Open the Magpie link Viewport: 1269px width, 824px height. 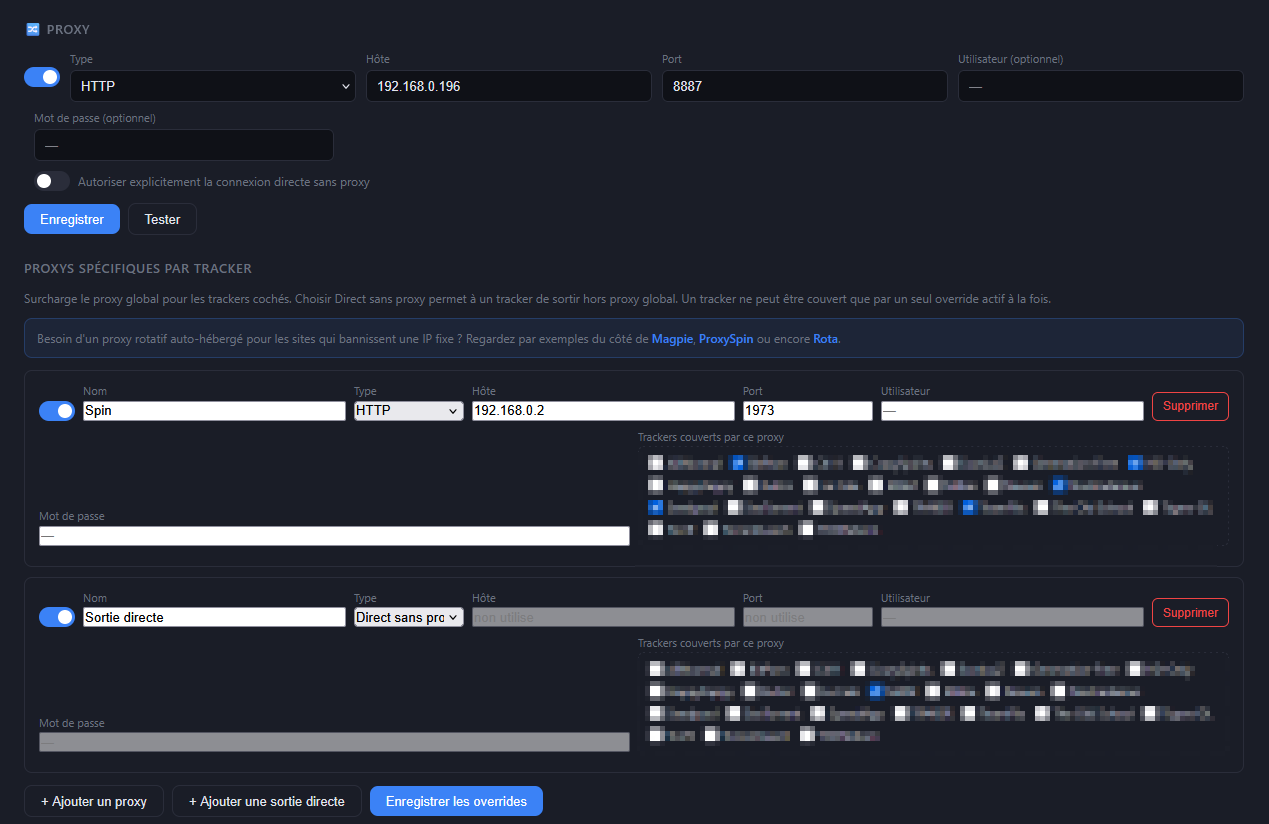[x=672, y=339]
